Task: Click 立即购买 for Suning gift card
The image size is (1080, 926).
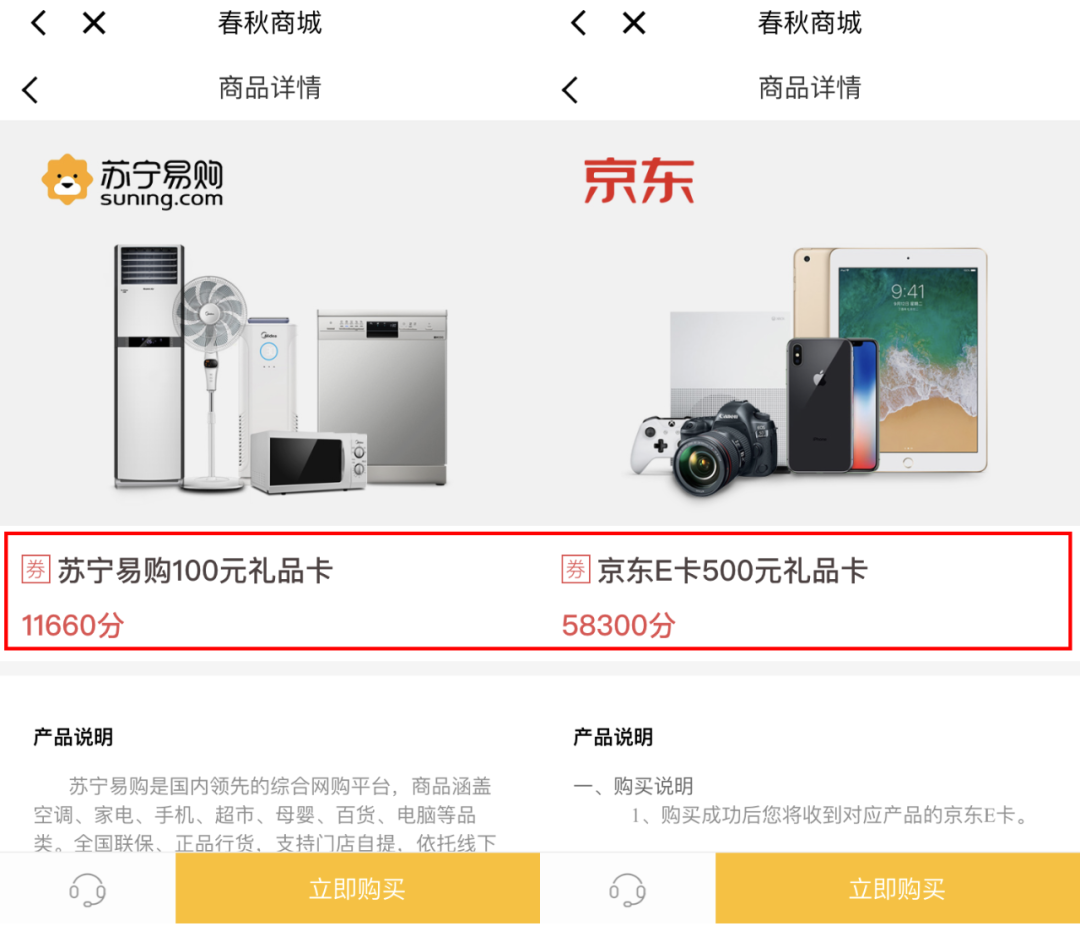Action: [357, 888]
